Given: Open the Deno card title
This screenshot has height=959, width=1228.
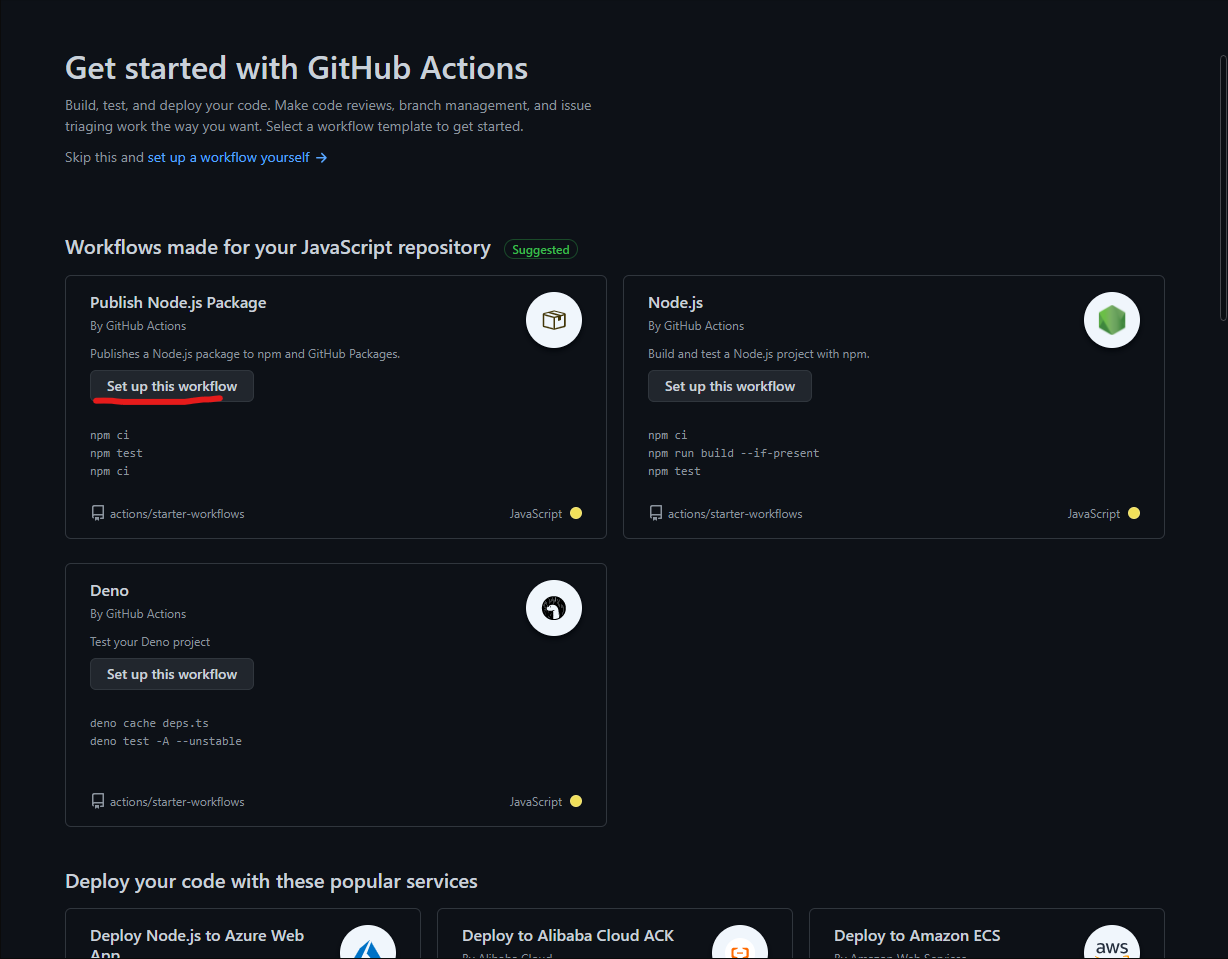Looking at the screenshot, I should [x=109, y=590].
